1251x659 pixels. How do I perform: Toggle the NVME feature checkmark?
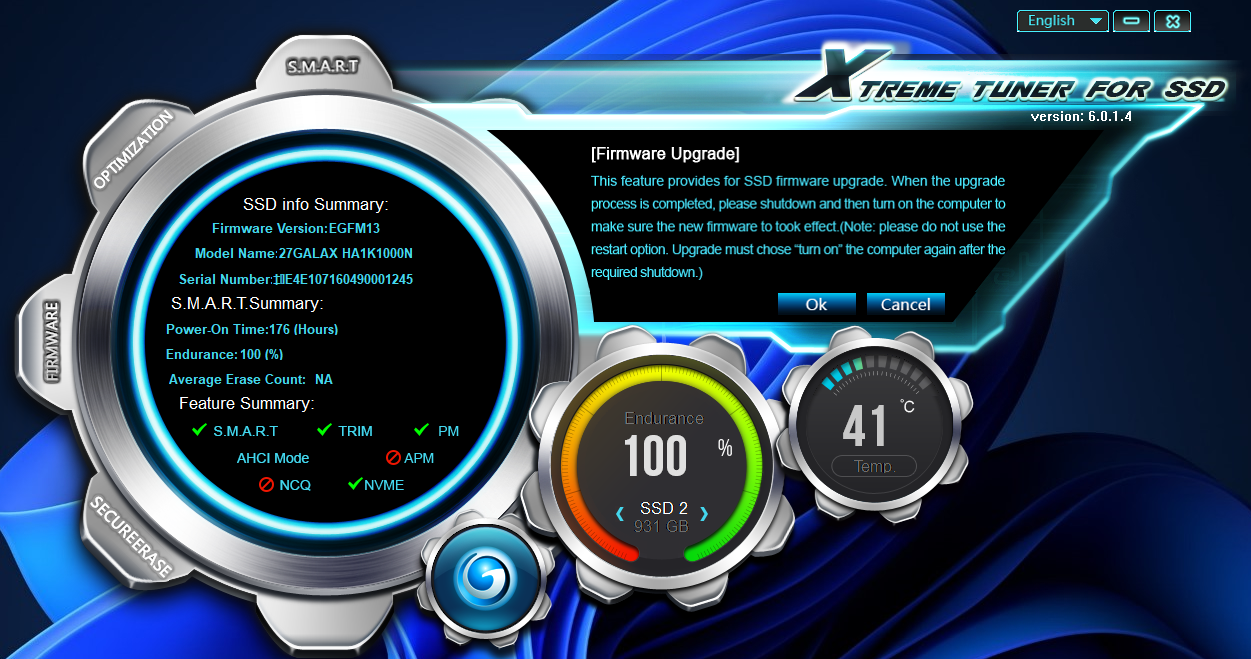tap(353, 485)
